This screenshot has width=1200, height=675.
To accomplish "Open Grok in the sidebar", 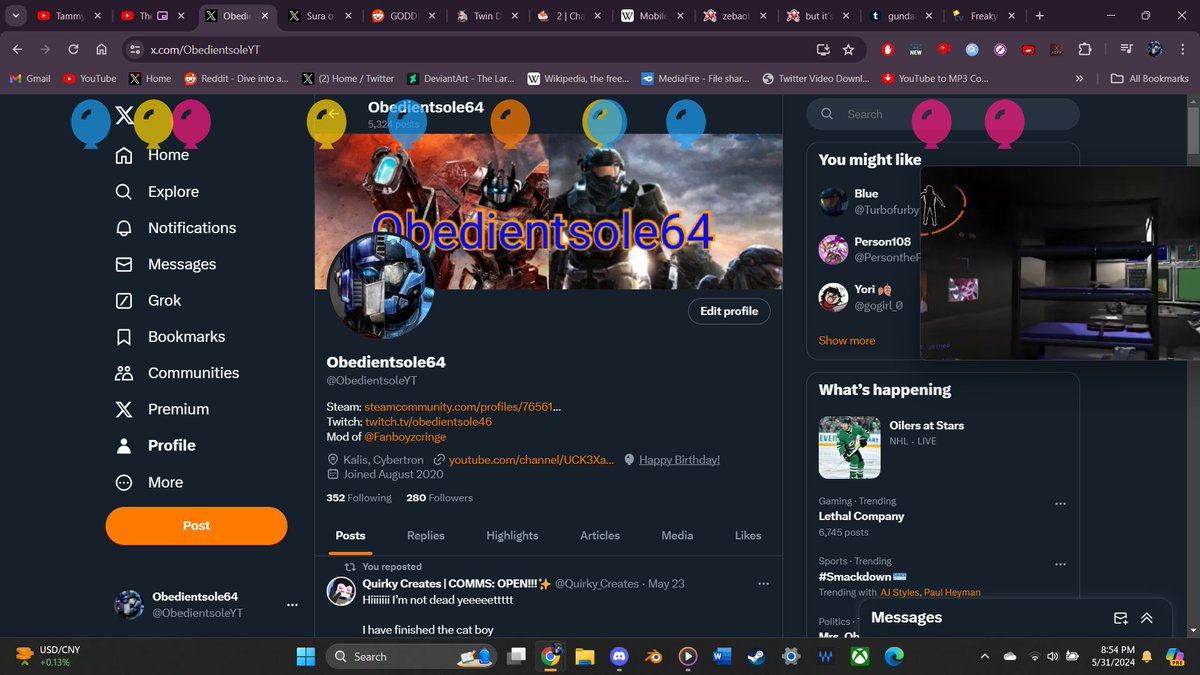I will click(x=148, y=300).
